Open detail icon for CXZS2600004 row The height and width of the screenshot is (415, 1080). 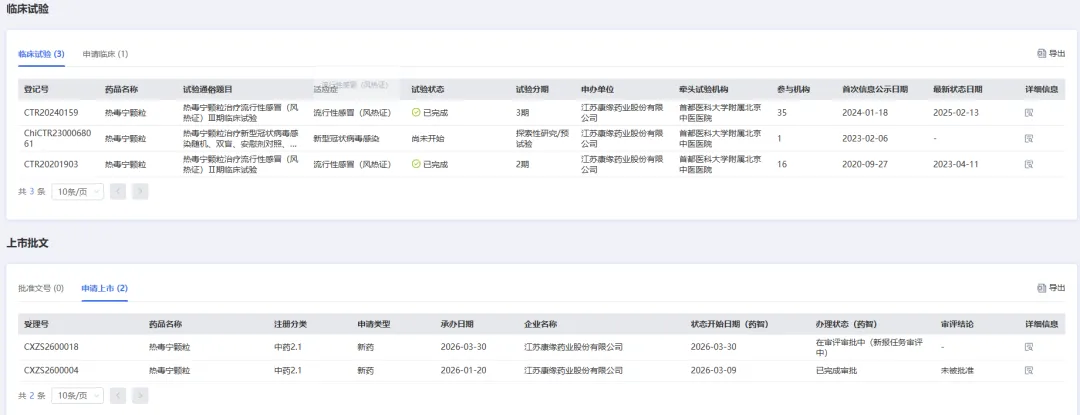(x=1029, y=370)
